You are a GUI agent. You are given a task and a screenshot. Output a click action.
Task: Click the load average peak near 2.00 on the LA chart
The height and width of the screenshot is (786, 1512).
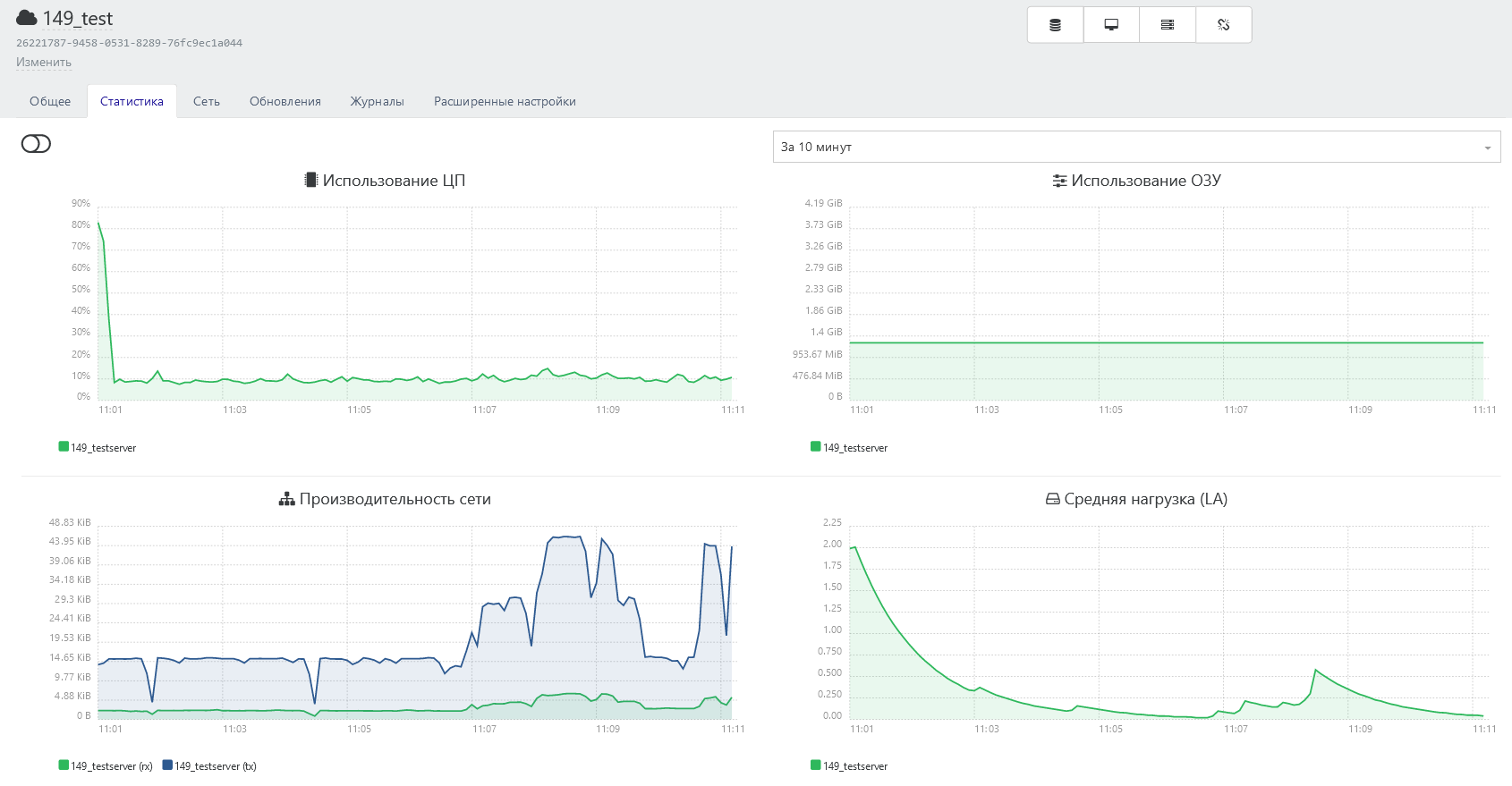click(x=854, y=547)
